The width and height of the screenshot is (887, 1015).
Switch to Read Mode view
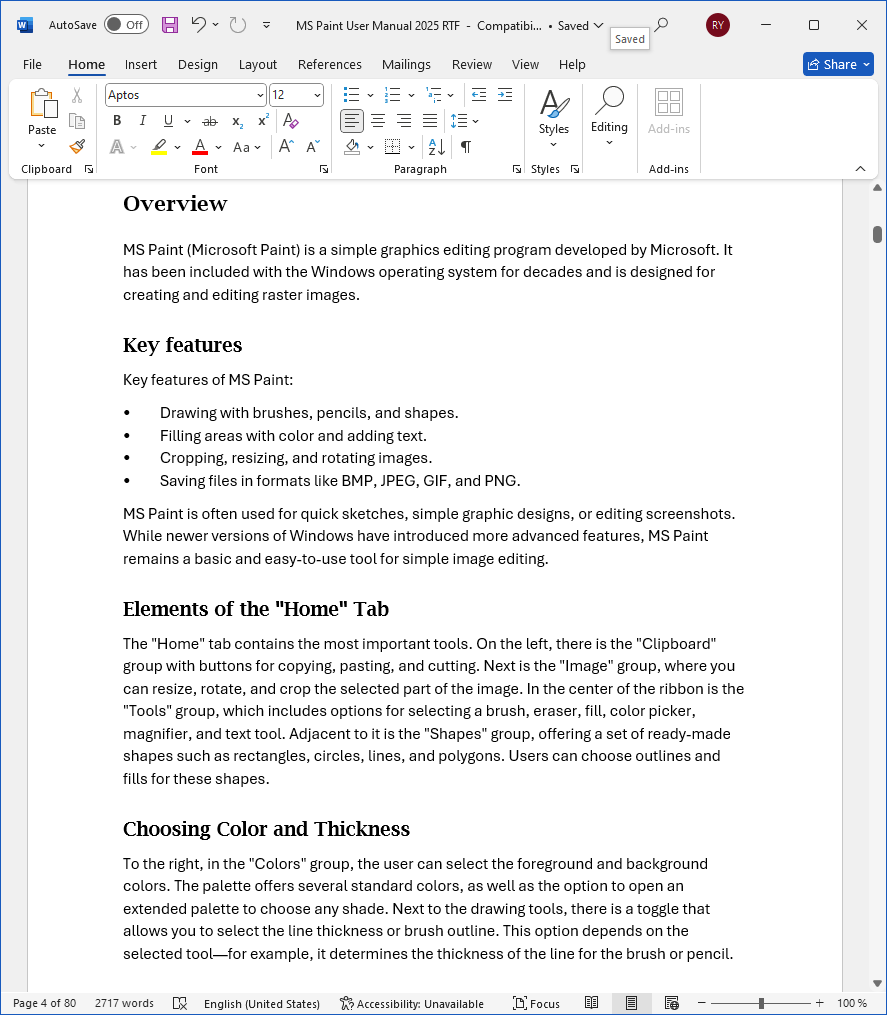592,1003
